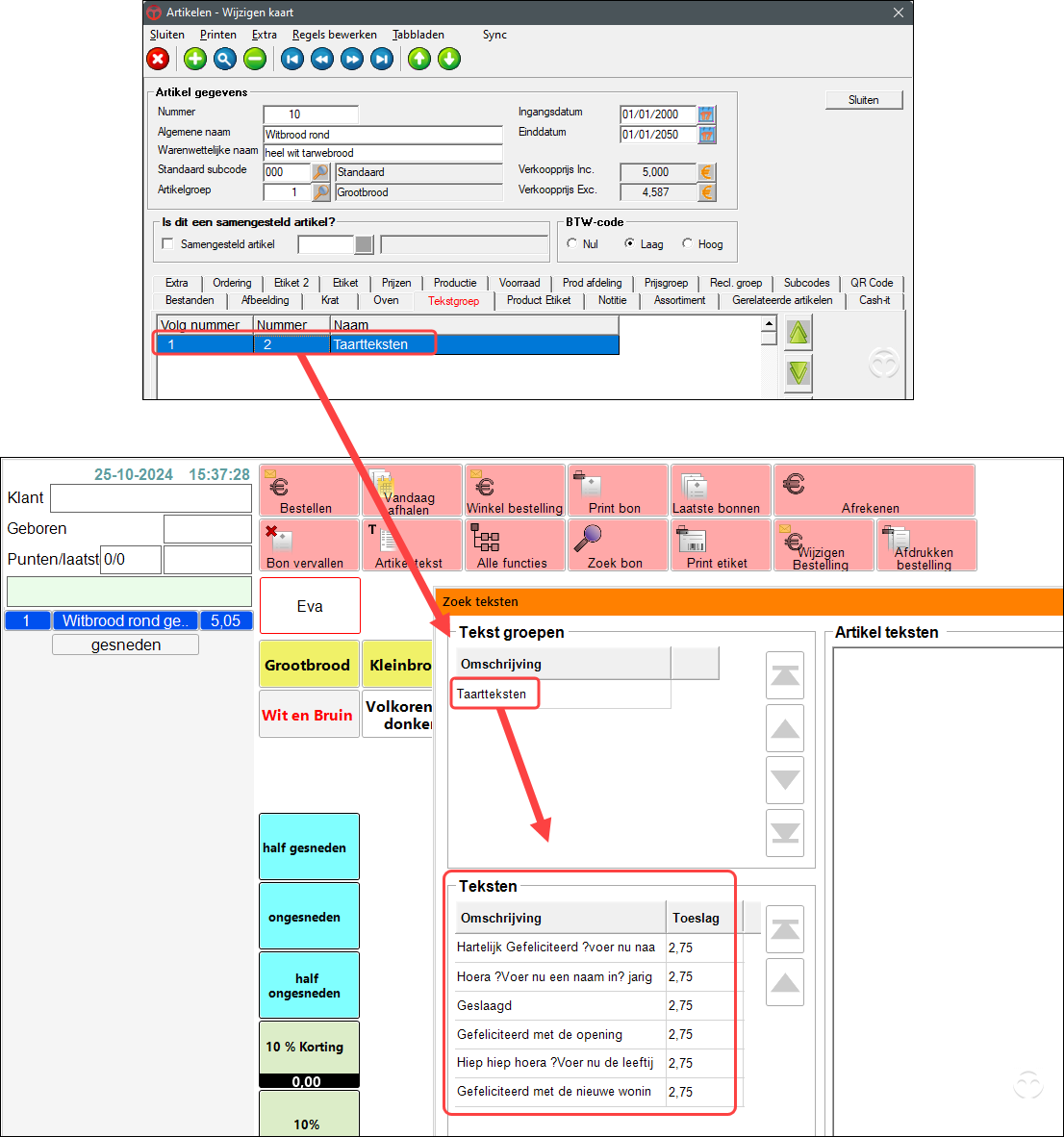
Task: Open the Tabbladen menu
Action: (x=418, y=35)
